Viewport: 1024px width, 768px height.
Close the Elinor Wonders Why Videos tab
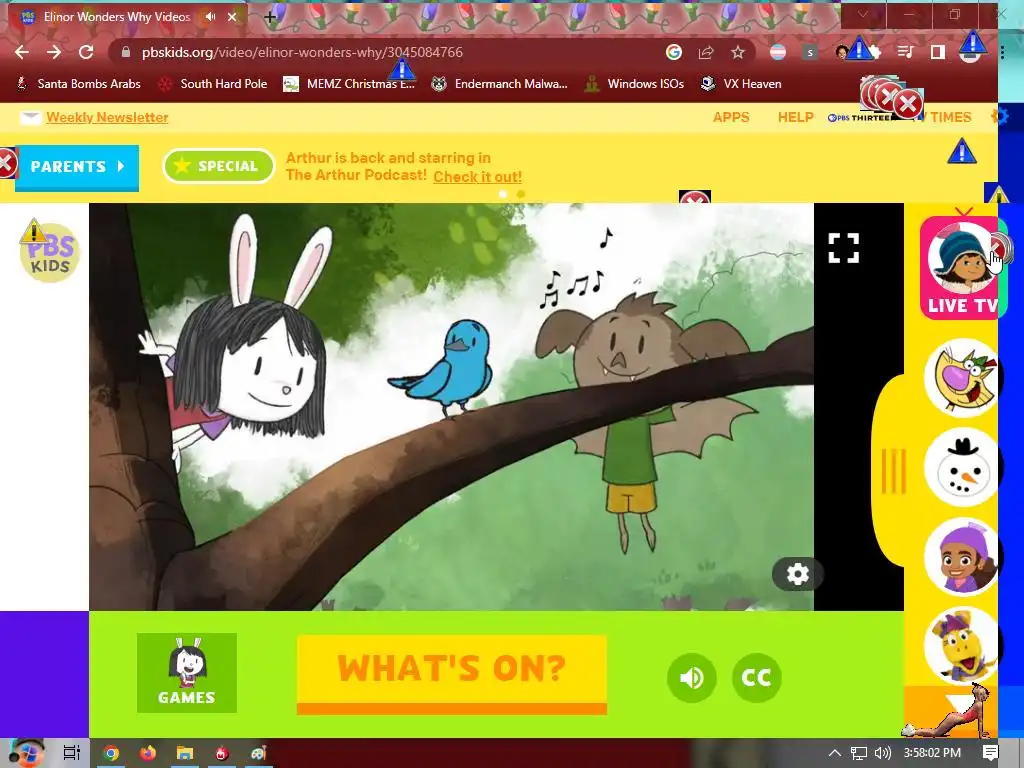pos(232,17)
